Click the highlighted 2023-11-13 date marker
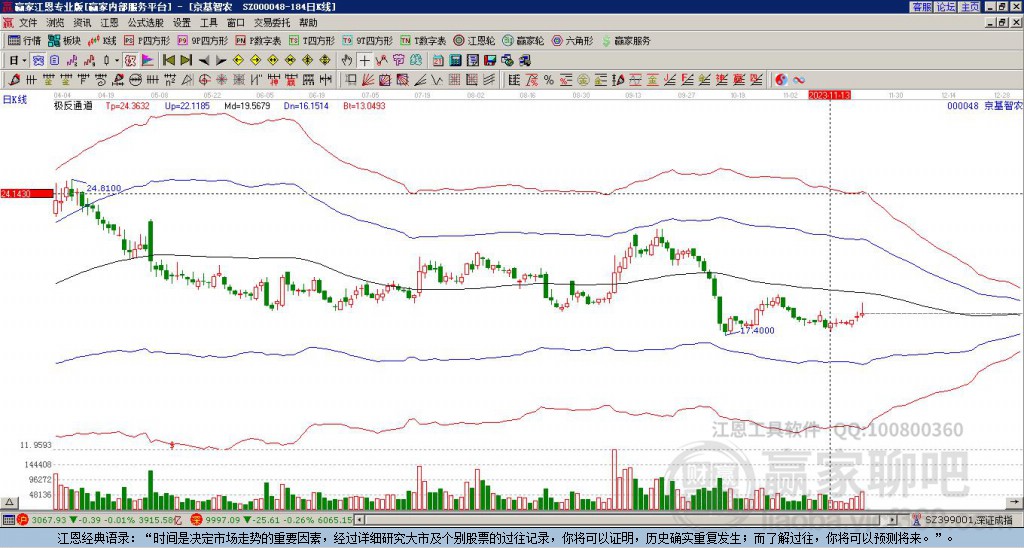This screenshot has height=548, width=1024. 829,95
